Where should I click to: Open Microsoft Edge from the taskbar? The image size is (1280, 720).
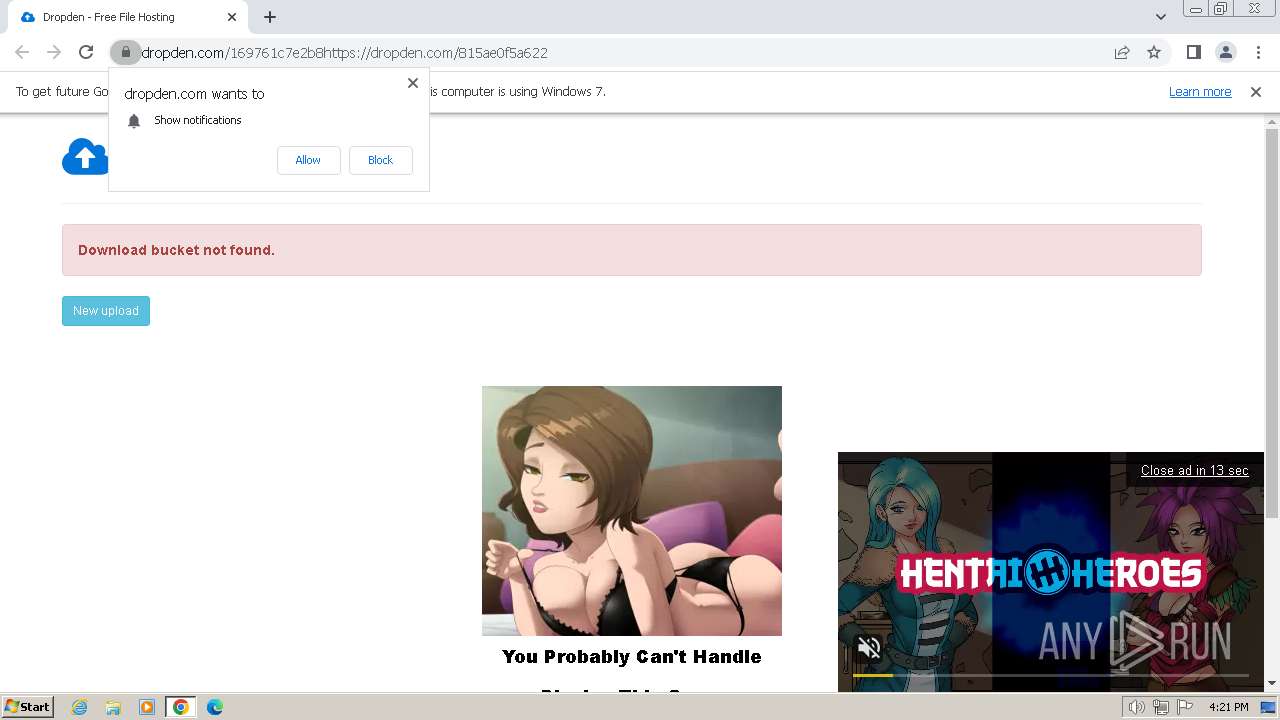click(x=215, y=707)
